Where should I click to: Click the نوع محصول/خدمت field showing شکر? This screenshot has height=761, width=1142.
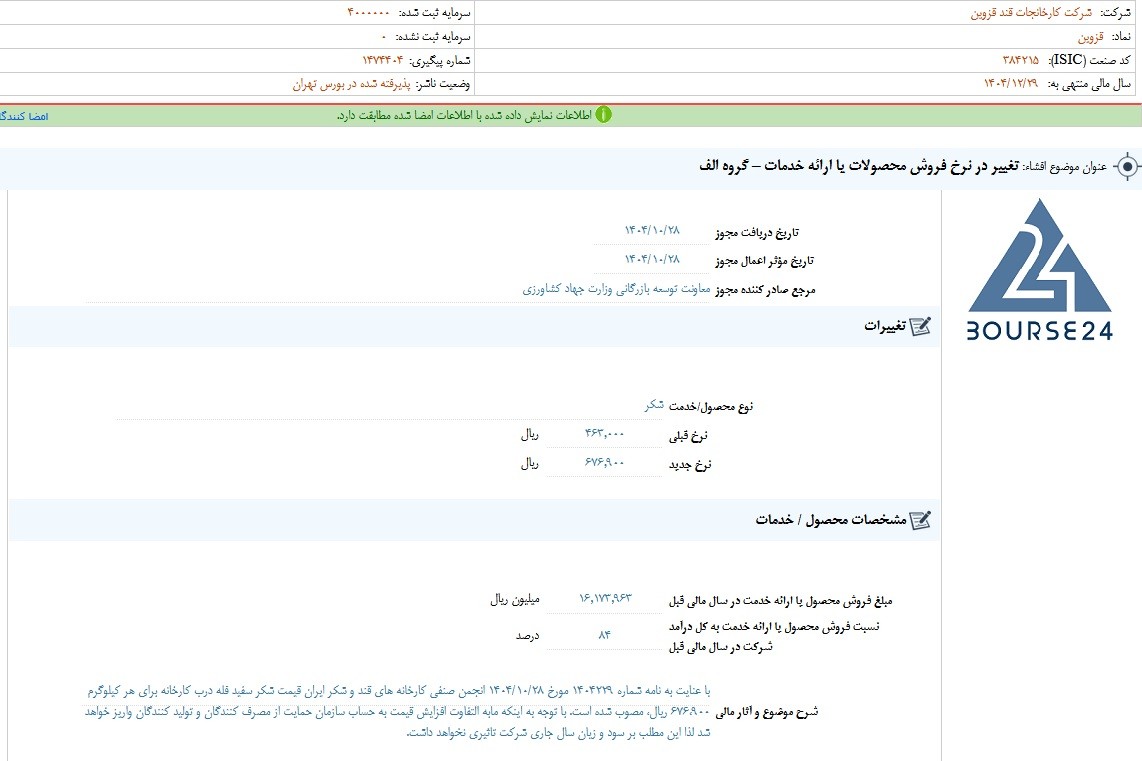pos(654,405)
